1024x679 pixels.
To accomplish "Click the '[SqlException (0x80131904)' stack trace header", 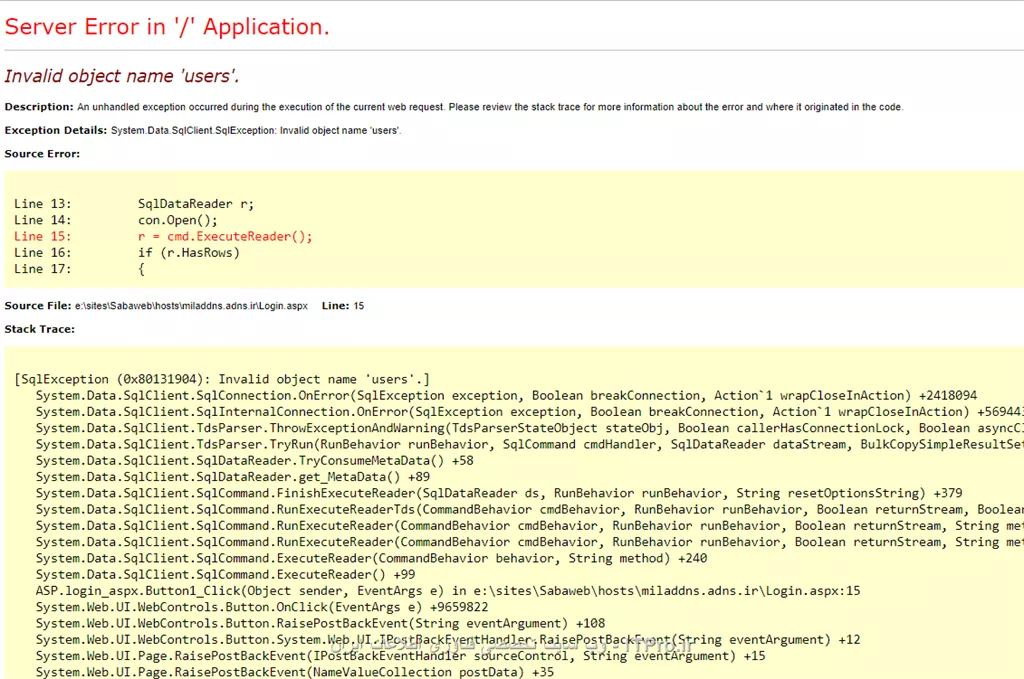I will (222, 379).
